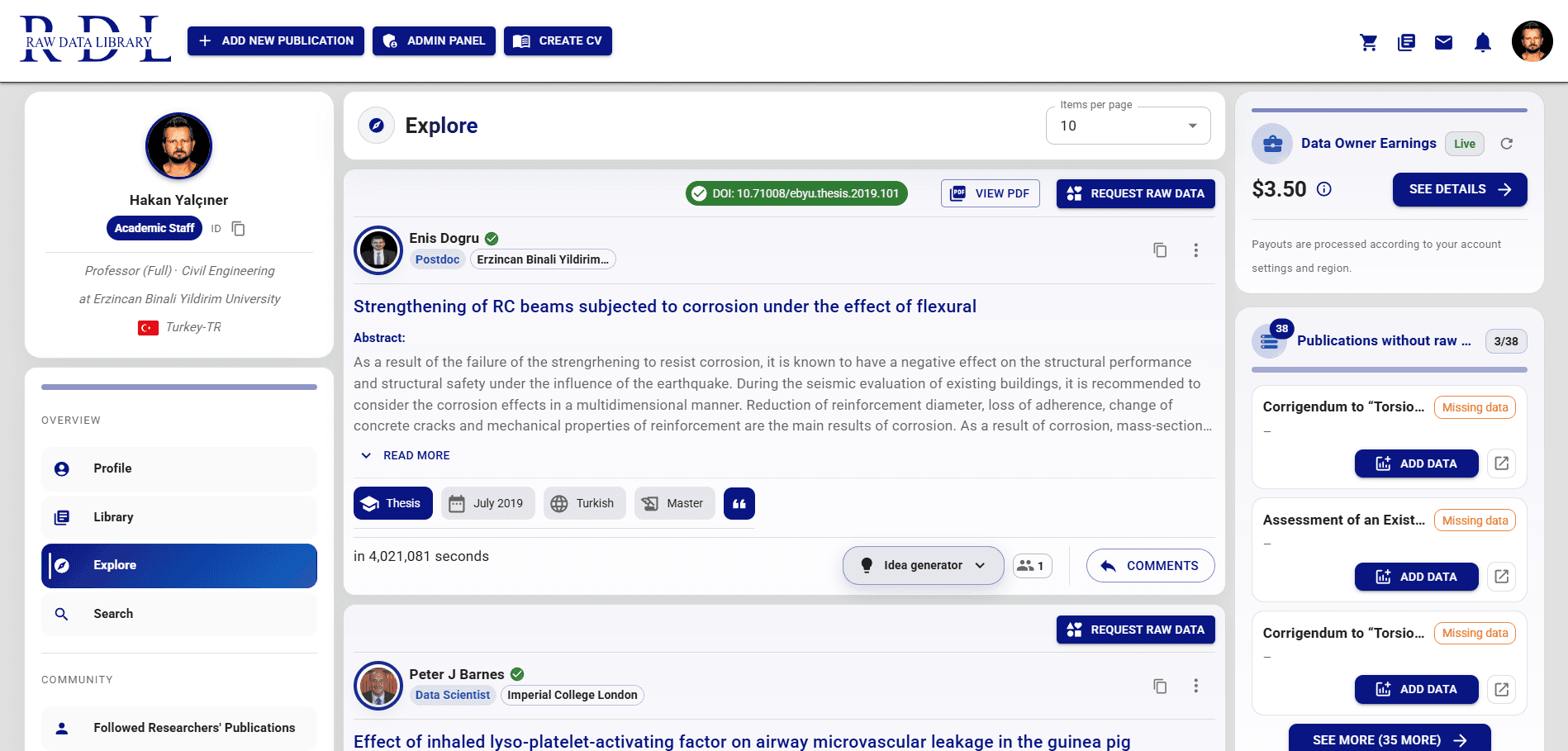The height and width of the screenshot is (751, 1568).
Task: Click the Data Scientist badge
Action: (x=453, y=695)
